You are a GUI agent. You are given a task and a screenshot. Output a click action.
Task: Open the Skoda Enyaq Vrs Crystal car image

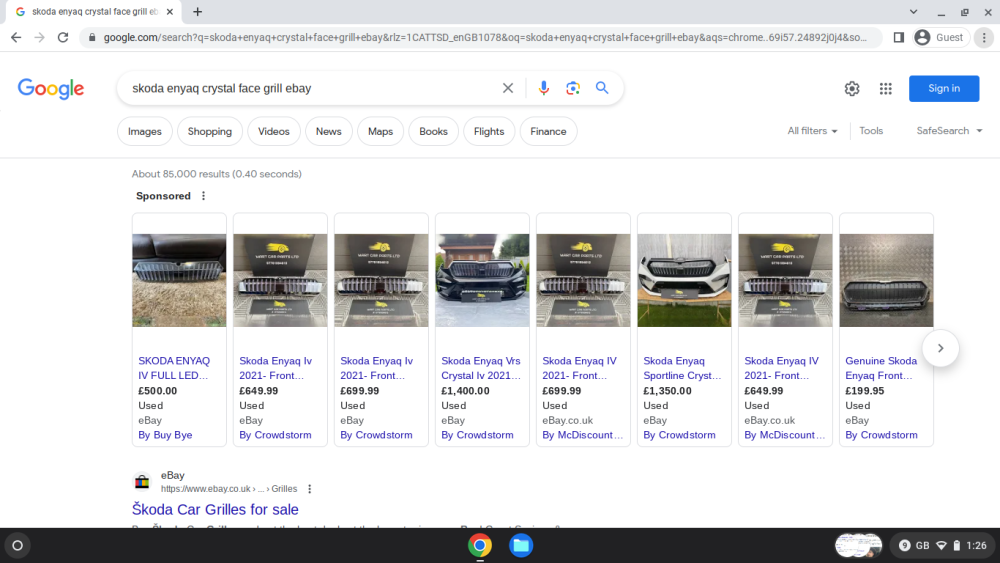tap(482, 281)
